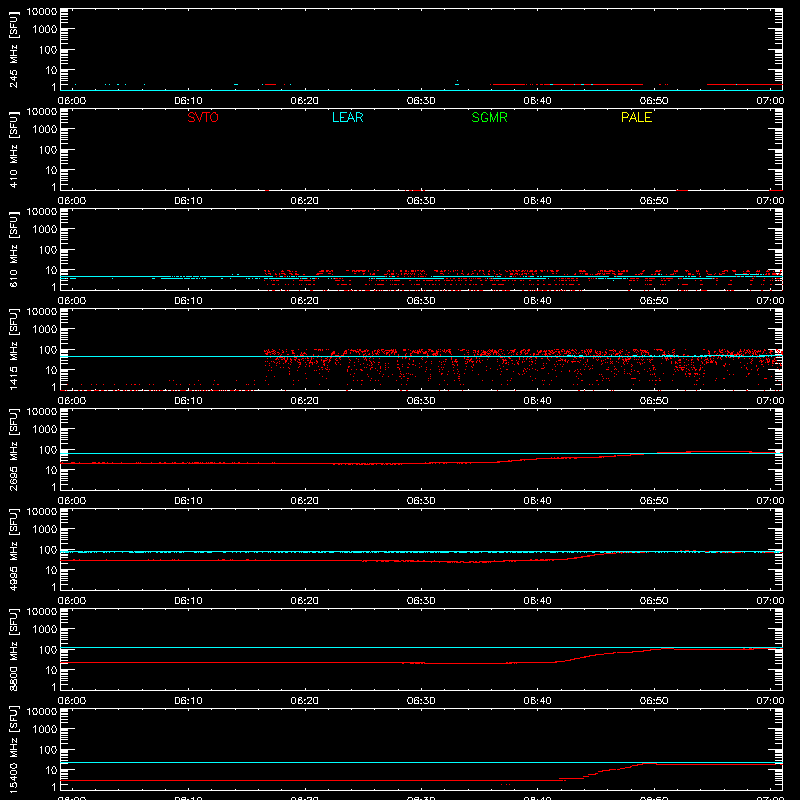Click 06:20 time label under 410 MHz plot
800x800 pixels.
(305, 201)
